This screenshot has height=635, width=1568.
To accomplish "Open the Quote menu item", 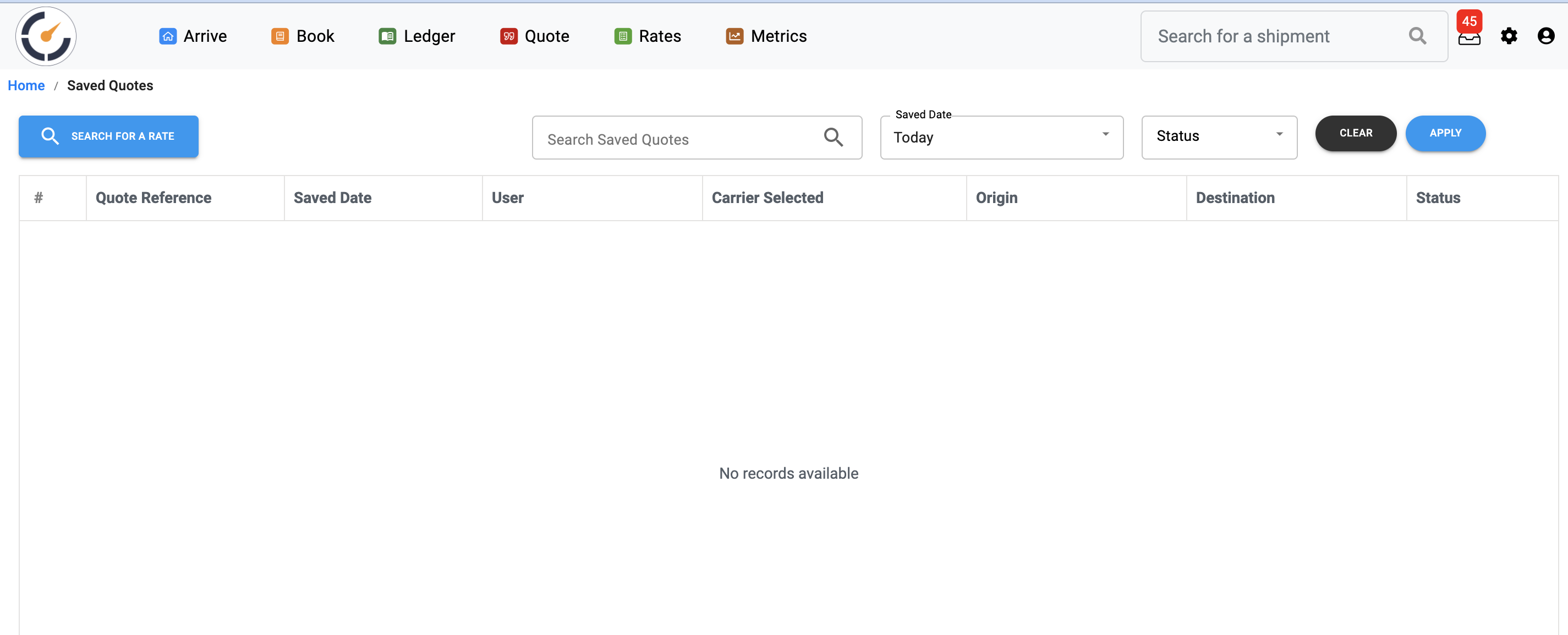I will click(534, 36).
